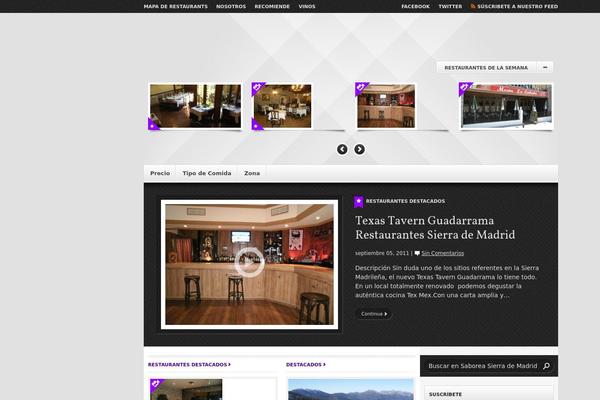
Task: Visit the Twitter link
Action: (450, 7)
